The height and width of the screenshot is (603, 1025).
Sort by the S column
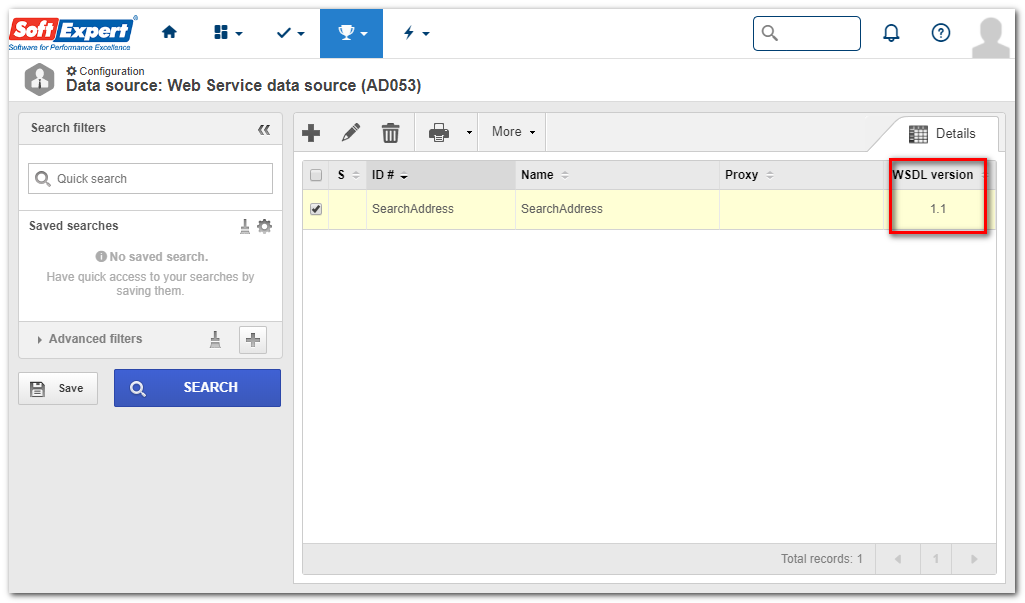point(348,175)
